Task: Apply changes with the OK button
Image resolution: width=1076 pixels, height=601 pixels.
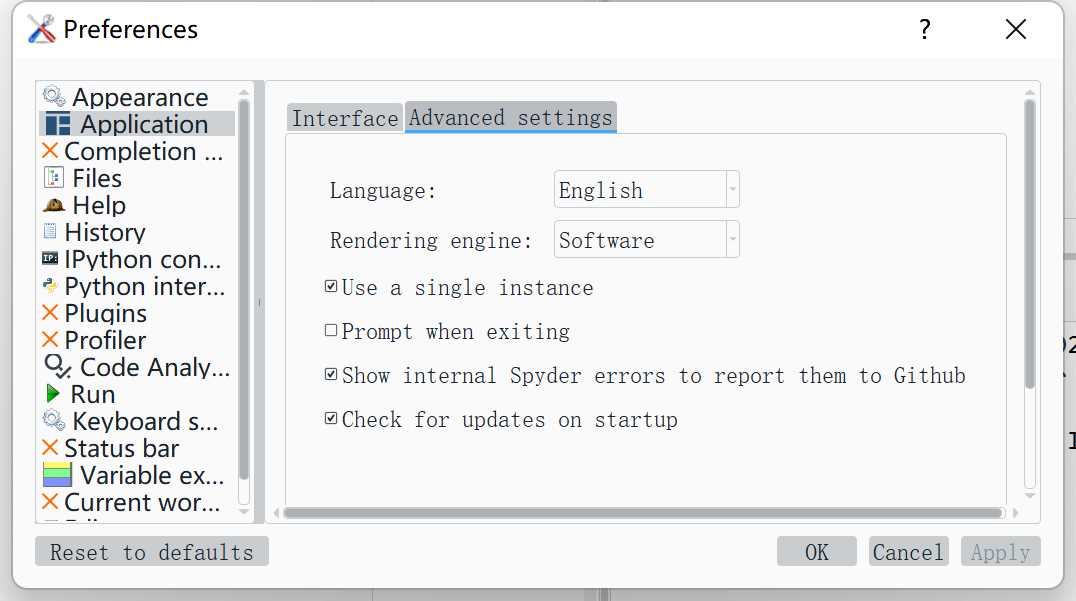Action: pyautogui.click(x=816, y=551)
